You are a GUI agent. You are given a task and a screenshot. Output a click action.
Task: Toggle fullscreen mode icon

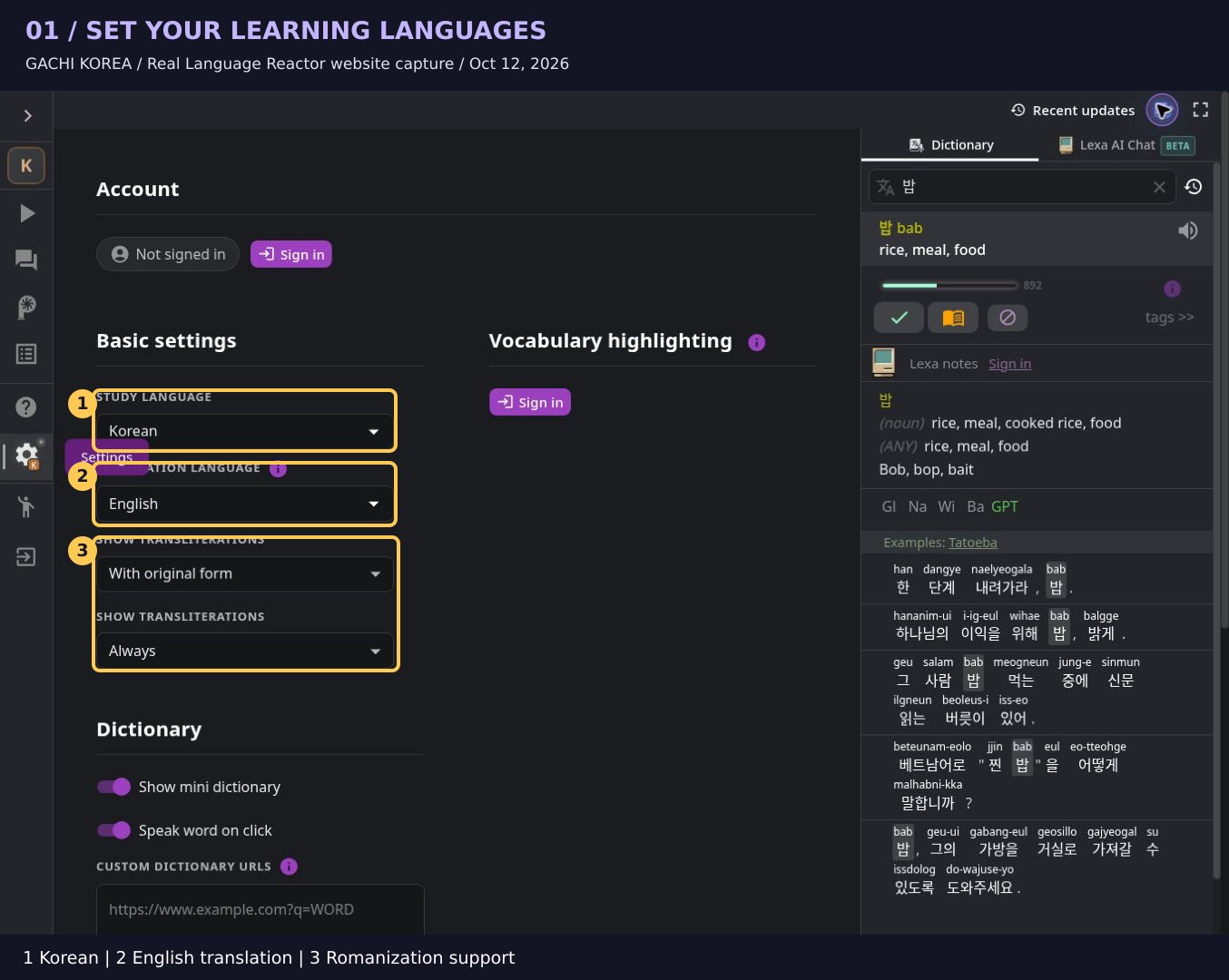(1200, 110)
